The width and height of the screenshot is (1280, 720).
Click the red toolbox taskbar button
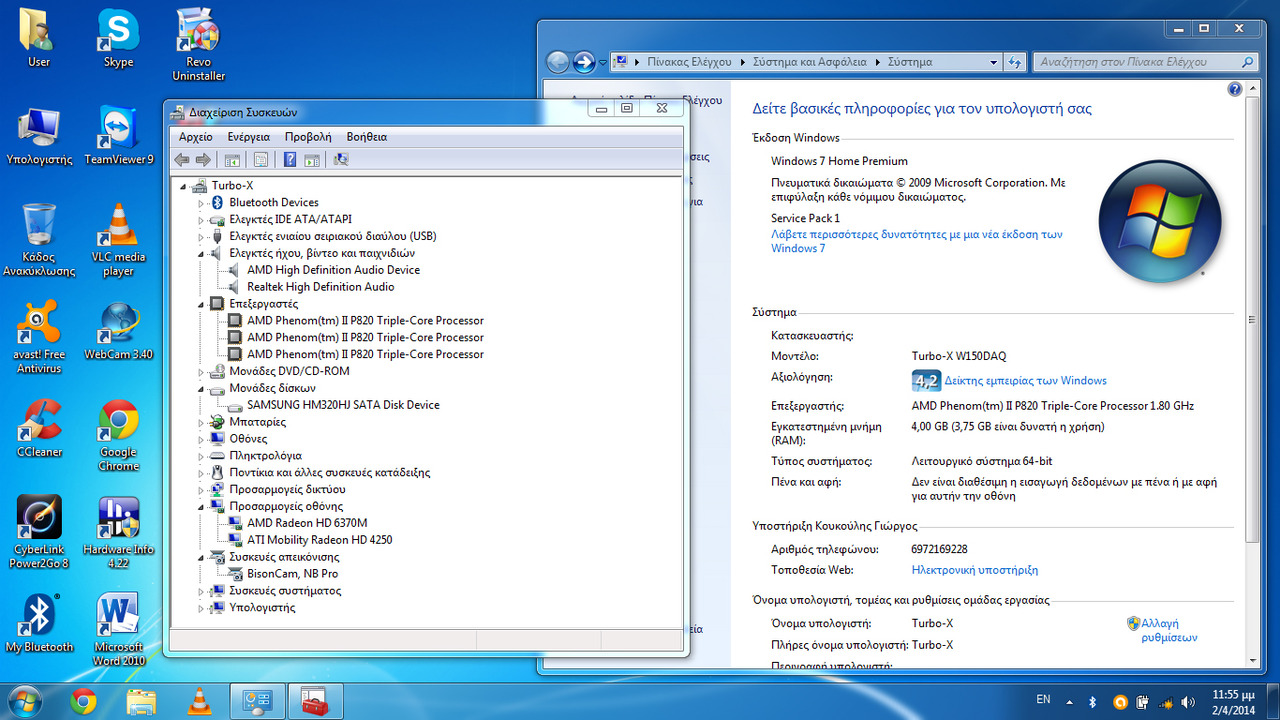point(315,701)
